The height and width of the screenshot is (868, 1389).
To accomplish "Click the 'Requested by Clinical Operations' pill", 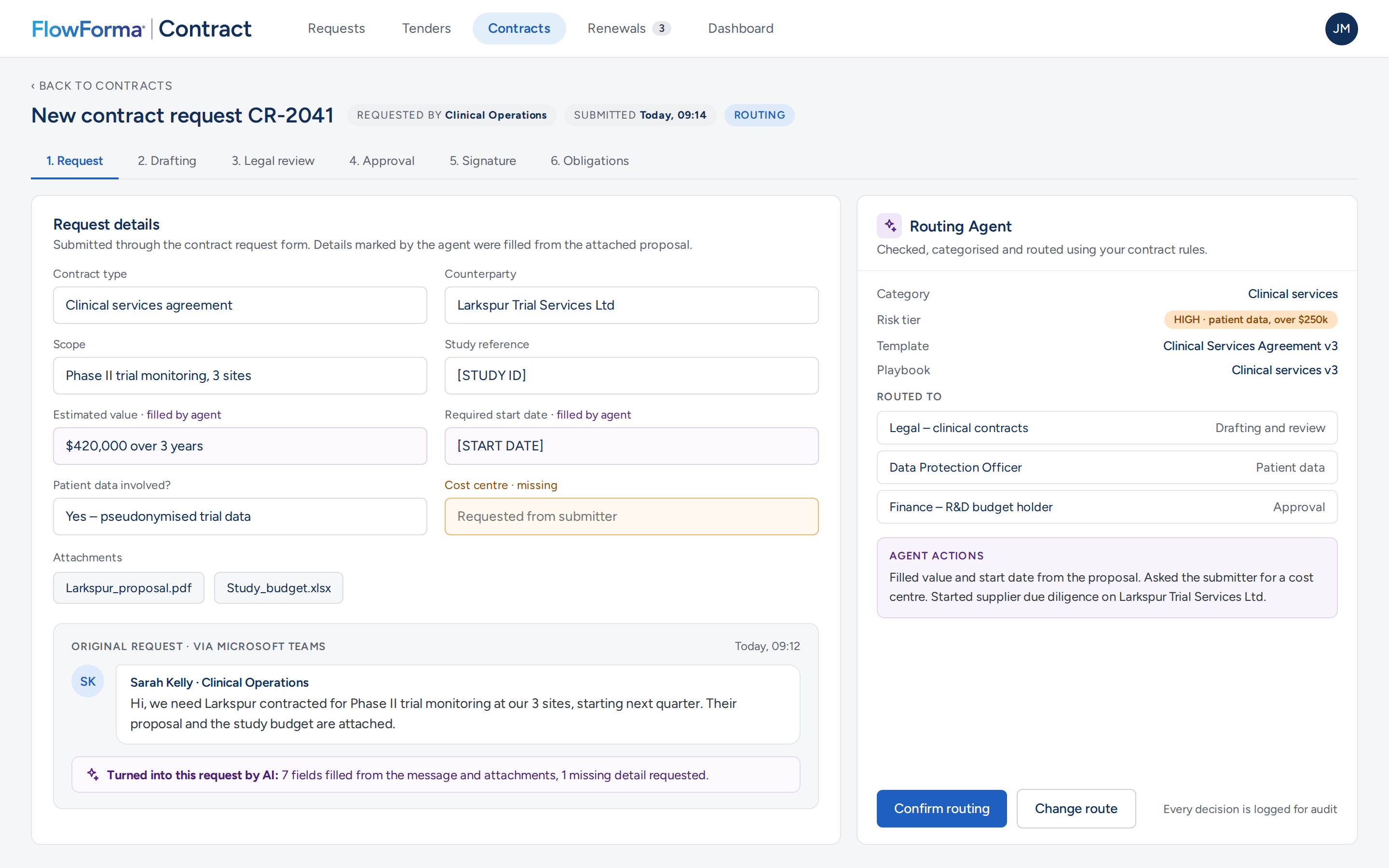I will (x=452, y=115).
